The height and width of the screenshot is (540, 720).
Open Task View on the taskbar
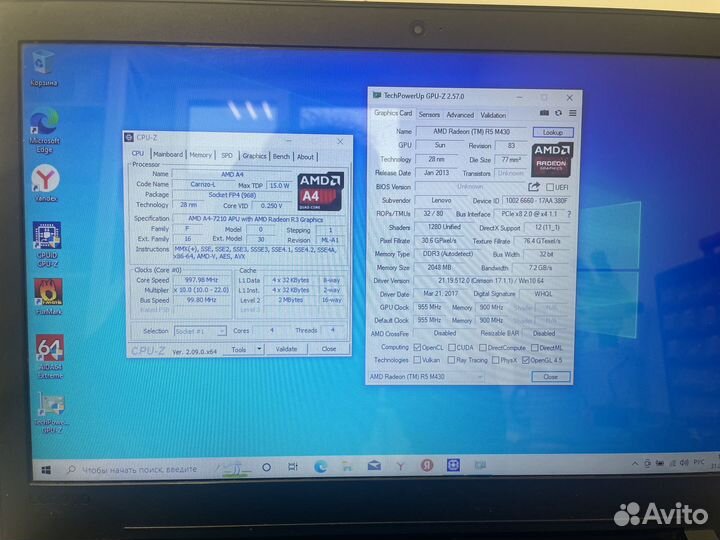[292, 467]
